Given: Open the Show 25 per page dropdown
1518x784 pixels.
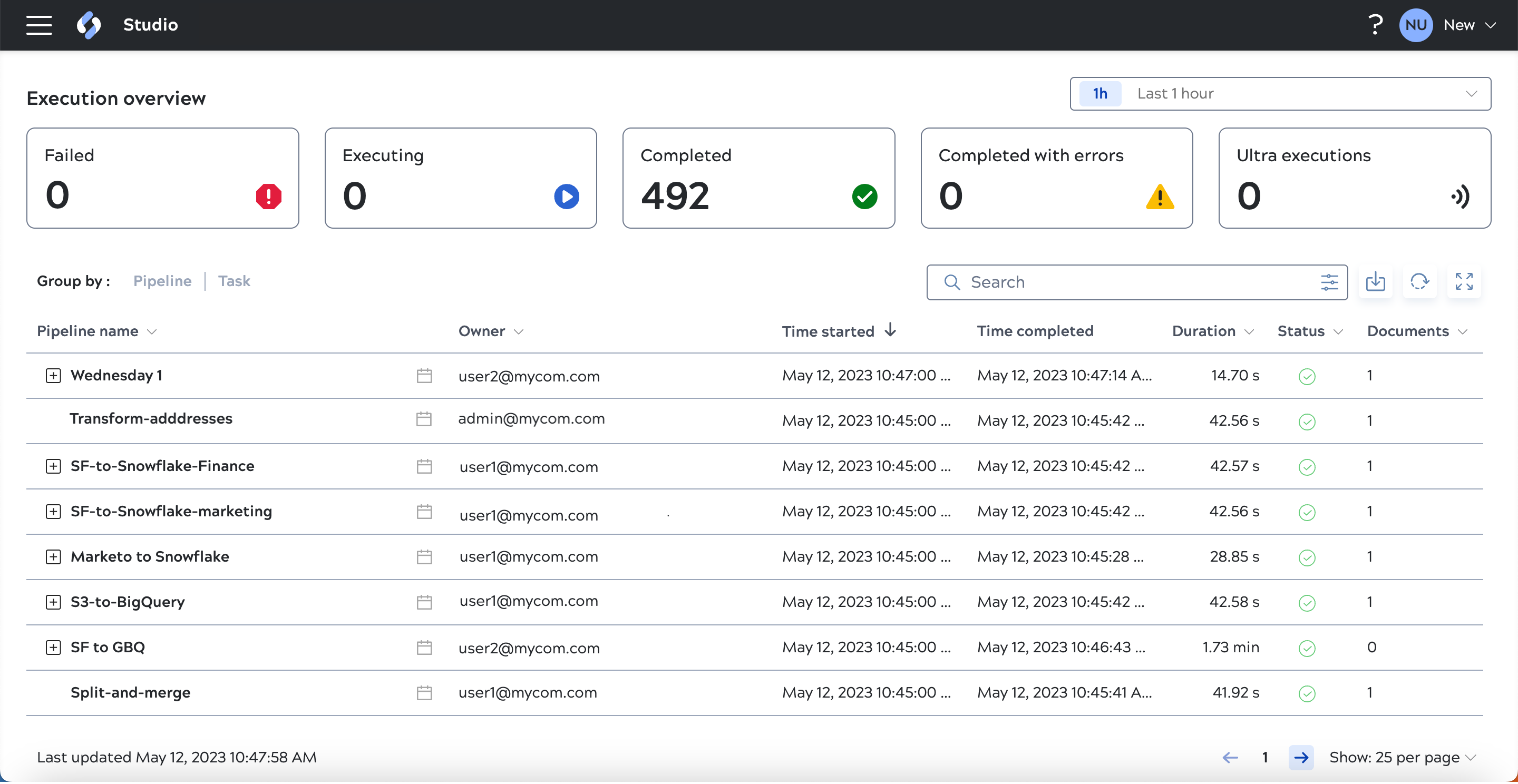Looking at the screenshot, I should [1402, 757].
